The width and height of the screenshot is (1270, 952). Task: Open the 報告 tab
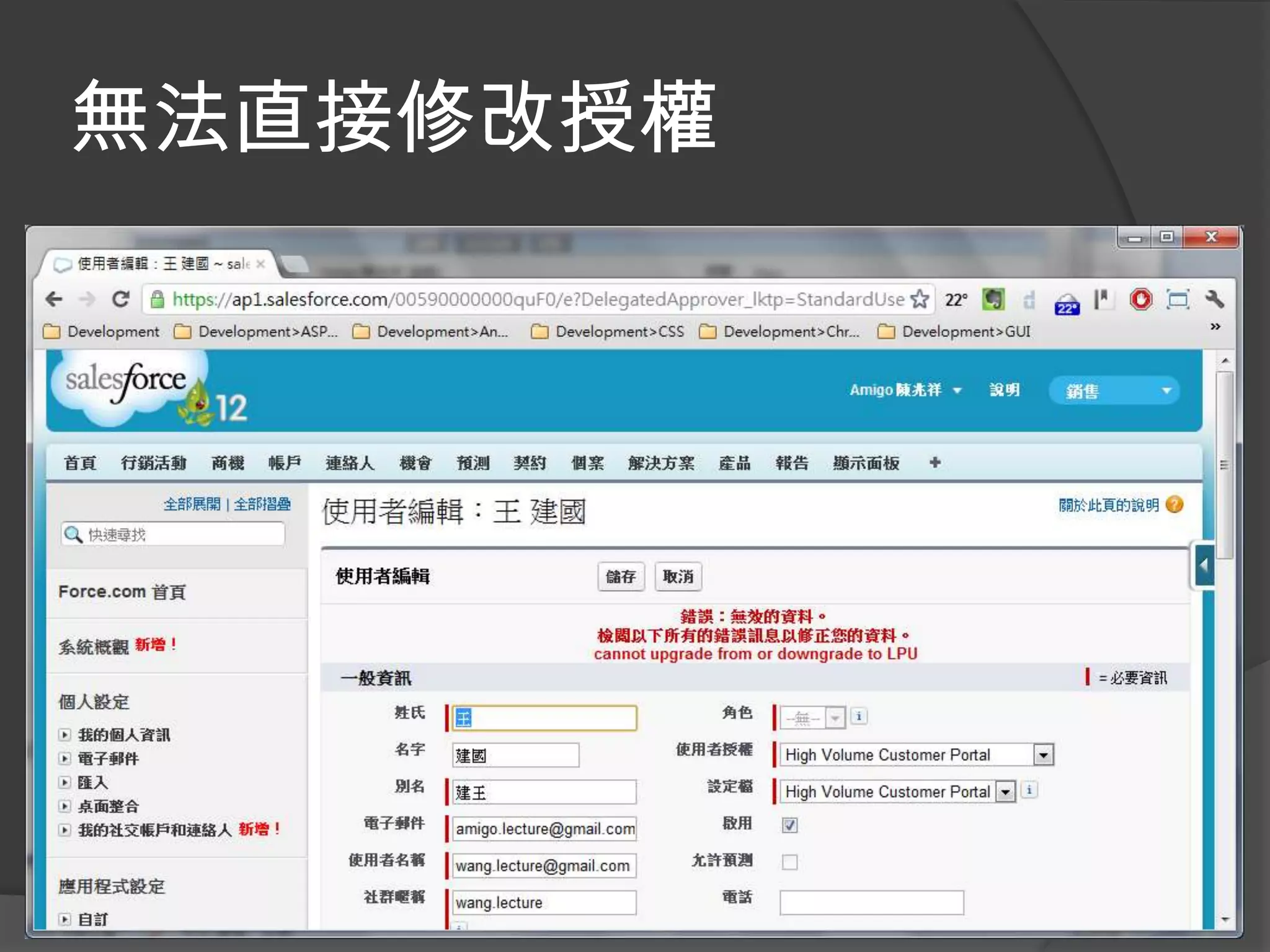point(792,463)
